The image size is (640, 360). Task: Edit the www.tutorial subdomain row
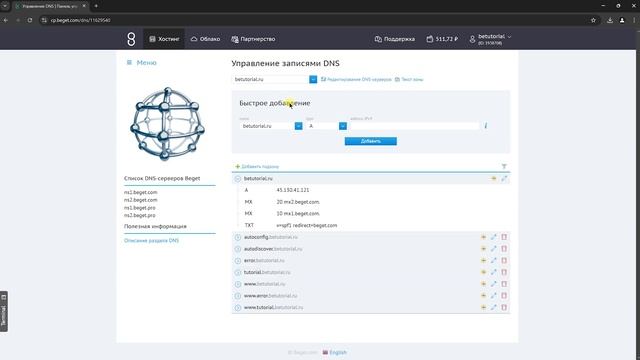(x=493, y=307)
